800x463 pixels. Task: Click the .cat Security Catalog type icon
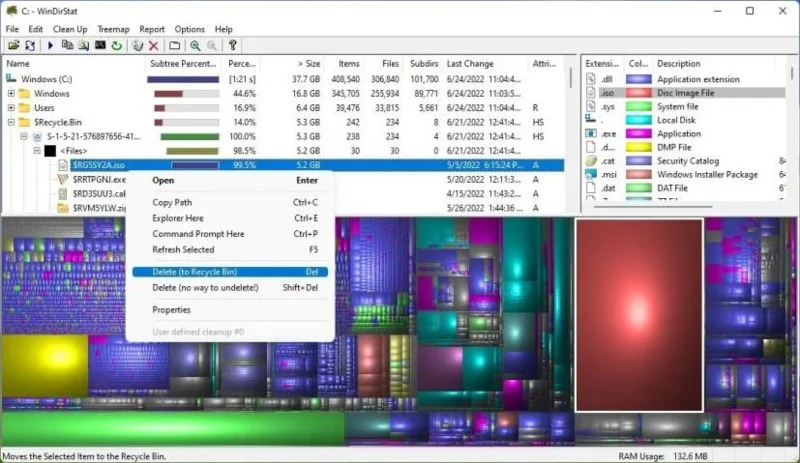pyautogui.click(x=591, y=160)
